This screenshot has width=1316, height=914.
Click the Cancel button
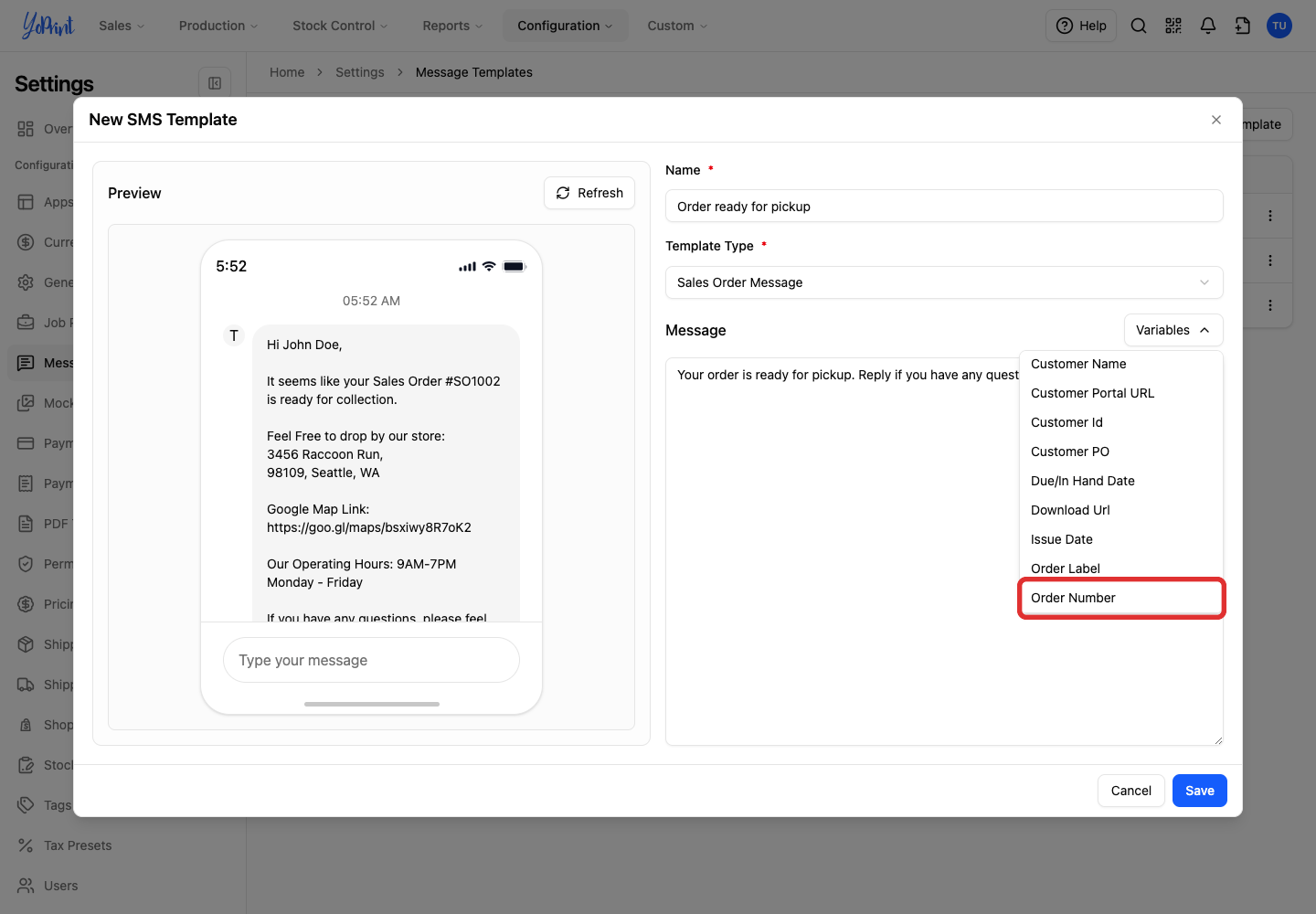click(x=1131, y=791)
